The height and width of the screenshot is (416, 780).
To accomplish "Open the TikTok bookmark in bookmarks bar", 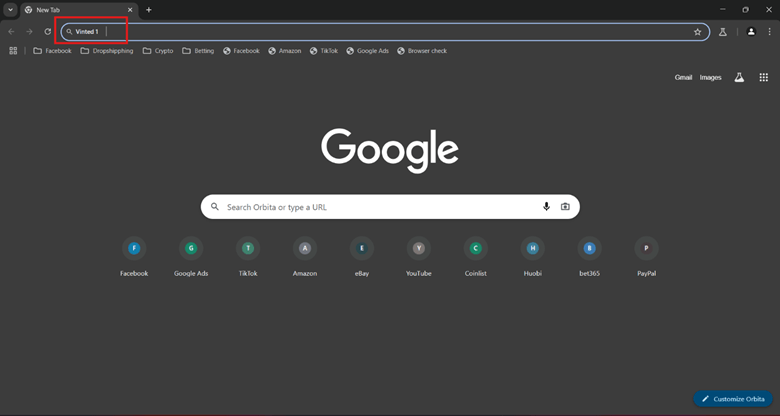I will pos(324,51).
